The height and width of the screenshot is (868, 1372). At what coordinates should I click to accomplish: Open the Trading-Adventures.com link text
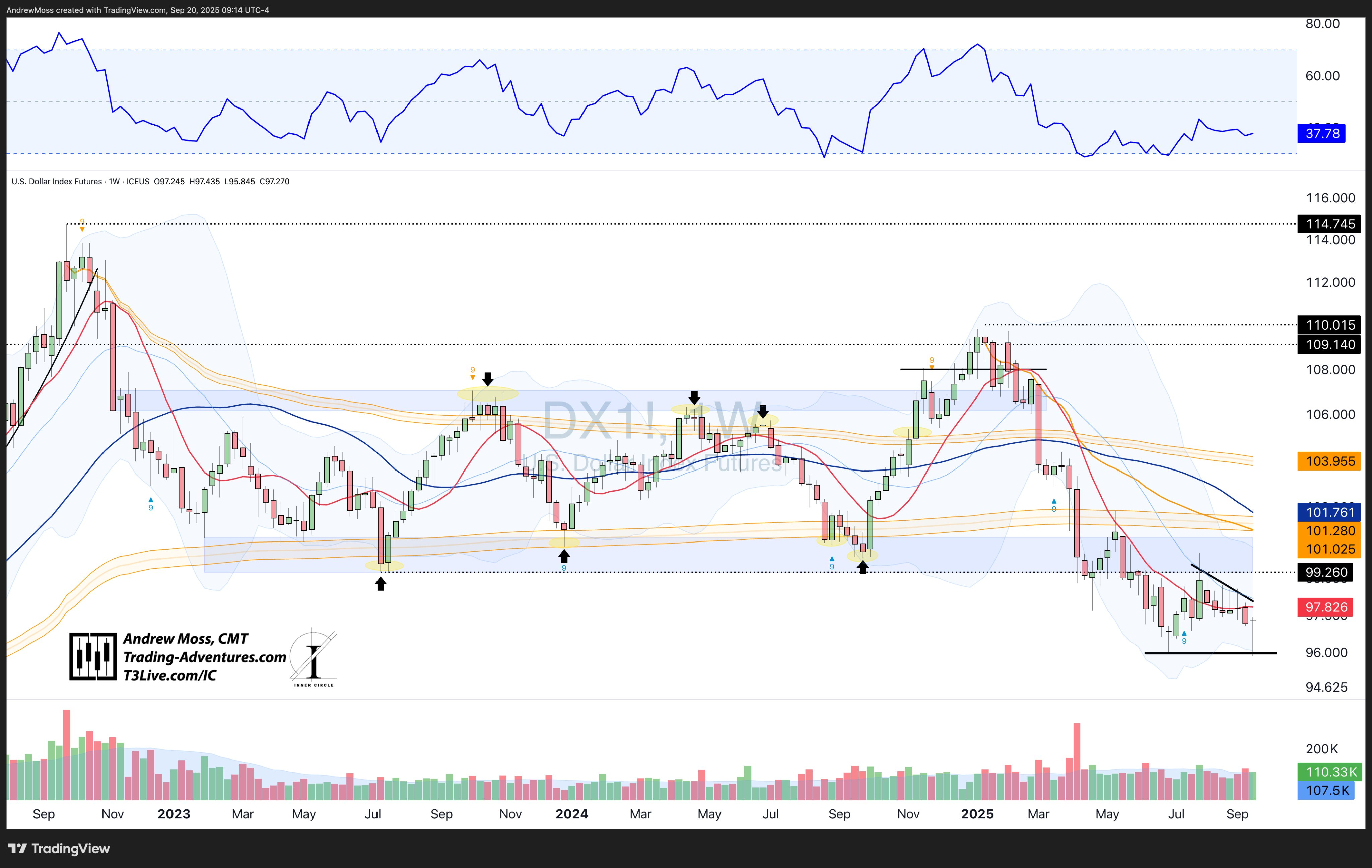[205, 657]
